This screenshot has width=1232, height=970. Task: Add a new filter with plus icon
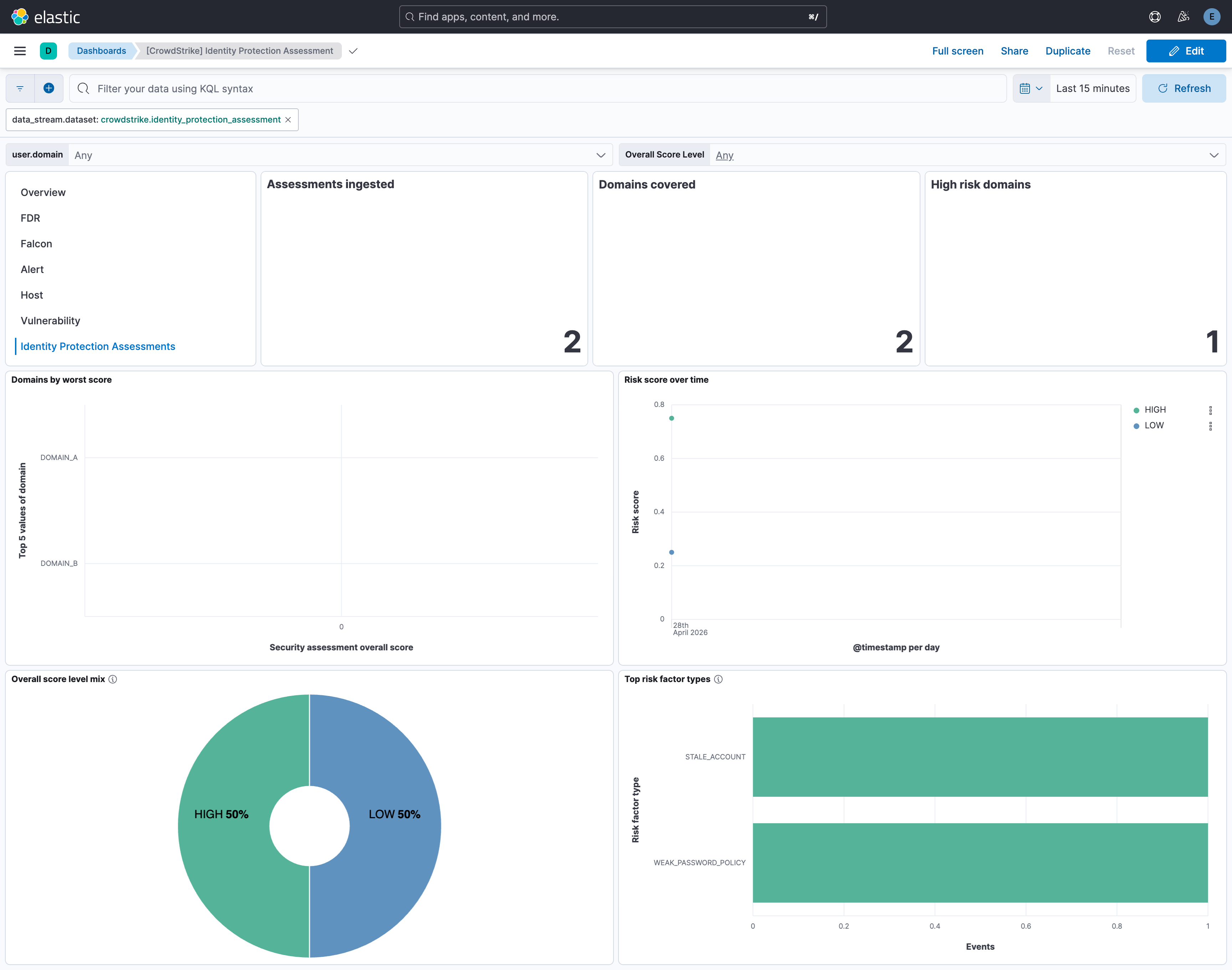(49, 89)
